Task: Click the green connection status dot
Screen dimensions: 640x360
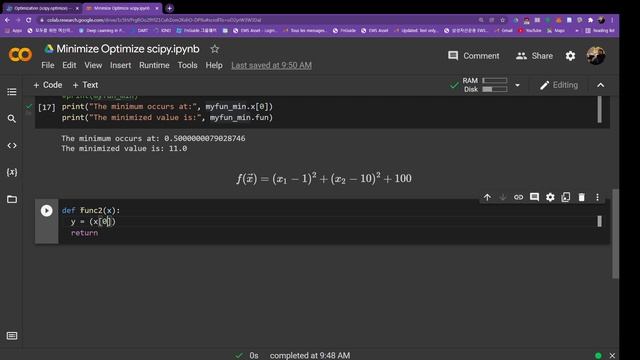Action: tap(598, 356)
